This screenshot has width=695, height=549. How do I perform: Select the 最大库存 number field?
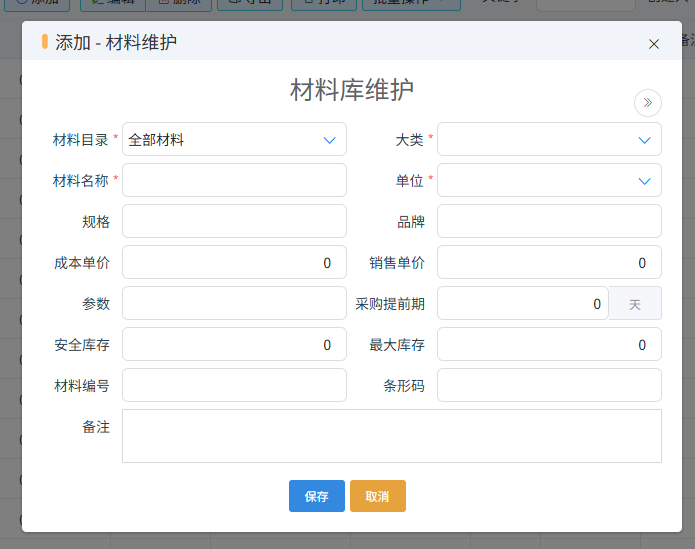[549, 344]
